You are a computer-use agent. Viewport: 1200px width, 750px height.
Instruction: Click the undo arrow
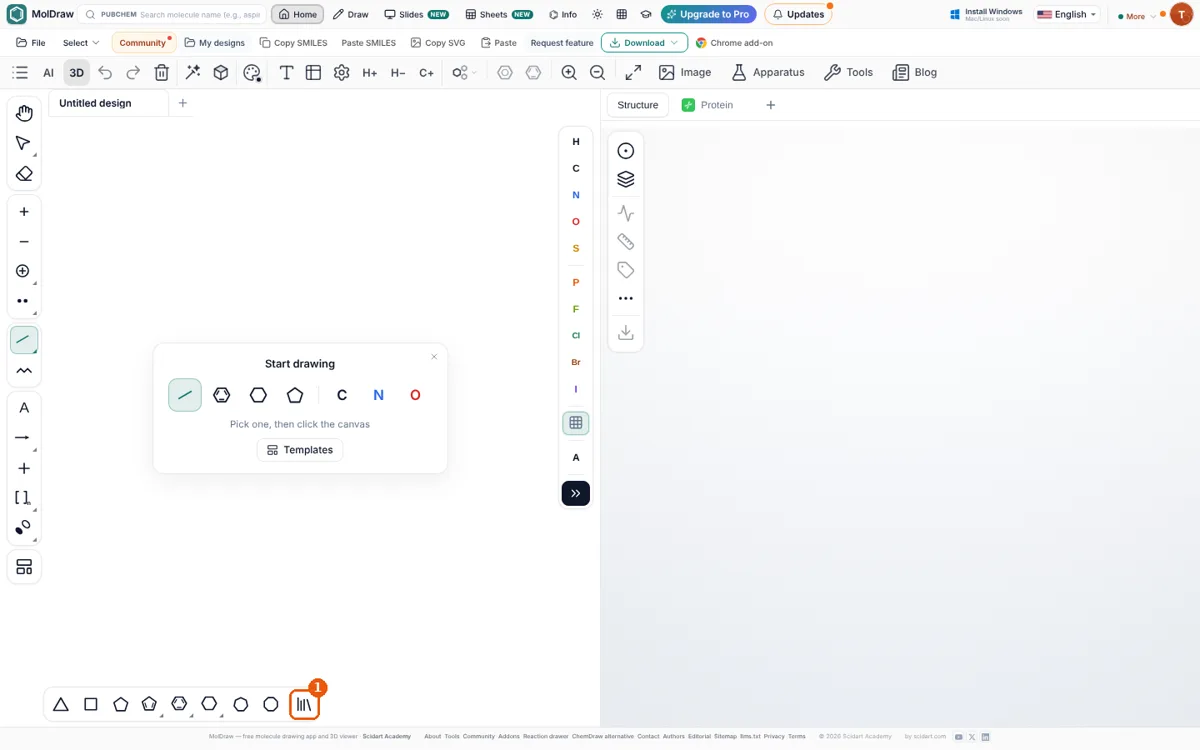[x=105, y=73]
